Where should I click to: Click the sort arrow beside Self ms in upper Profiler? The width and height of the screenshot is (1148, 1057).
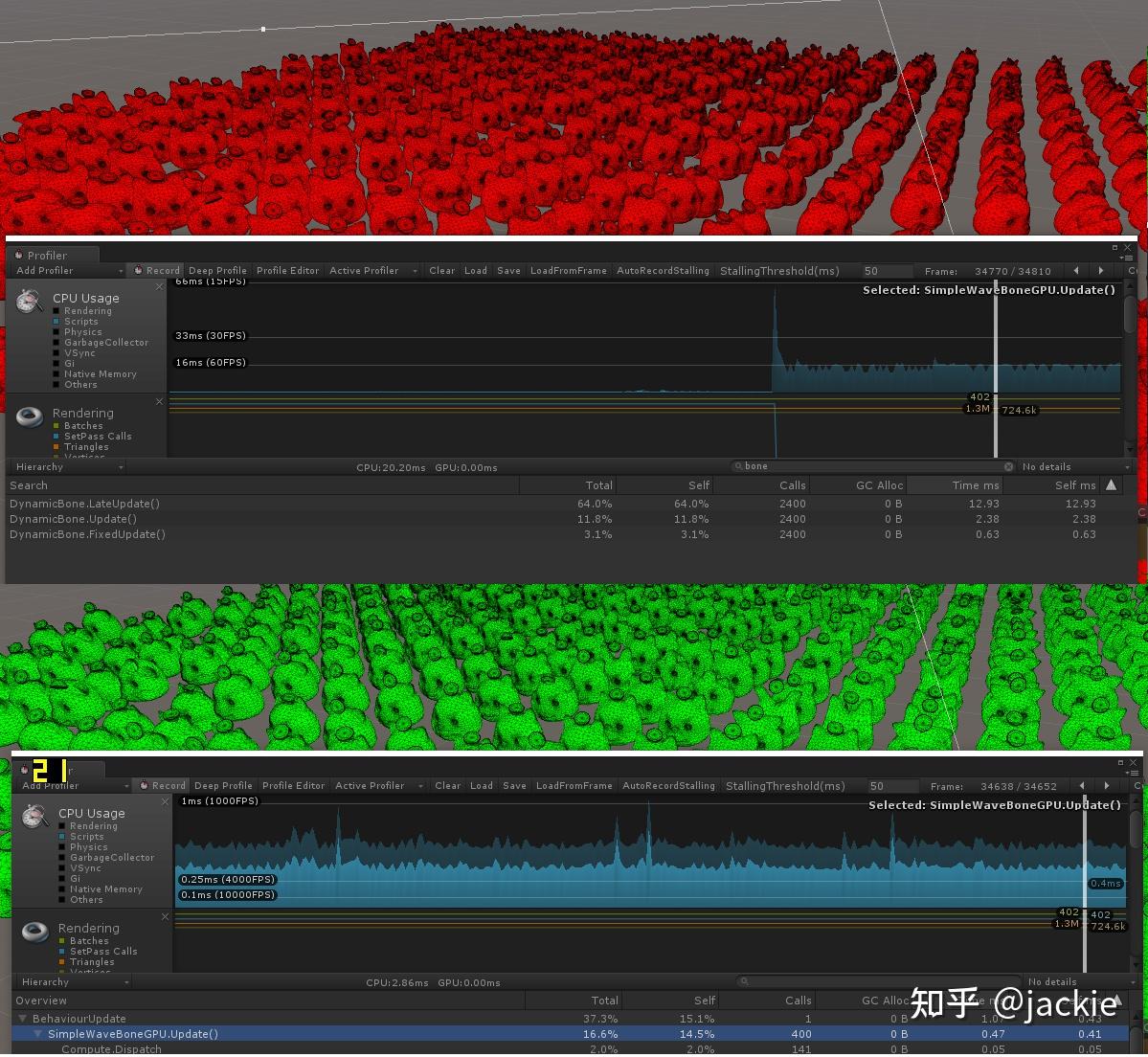tap(1112, 484)
